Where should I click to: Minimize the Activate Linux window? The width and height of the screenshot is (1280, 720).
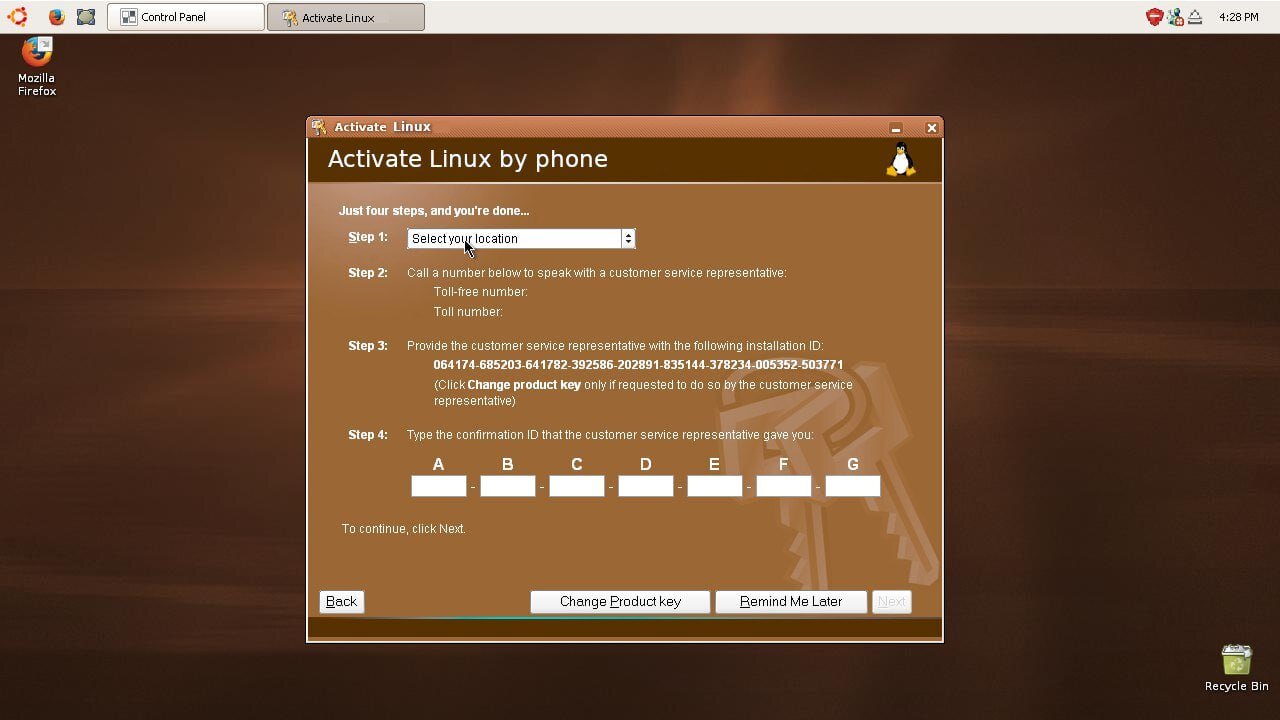896,128
